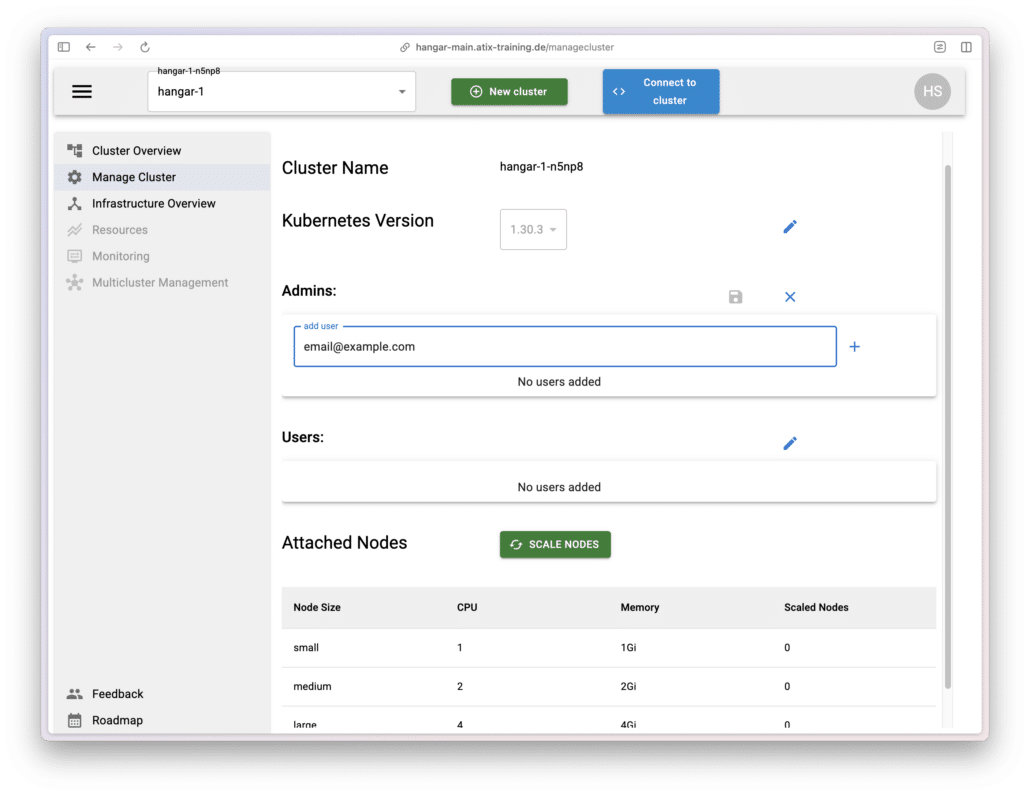Click the plus icon to add user
Viewport: 1030px width, 795px height.
(x=854, y=347)
